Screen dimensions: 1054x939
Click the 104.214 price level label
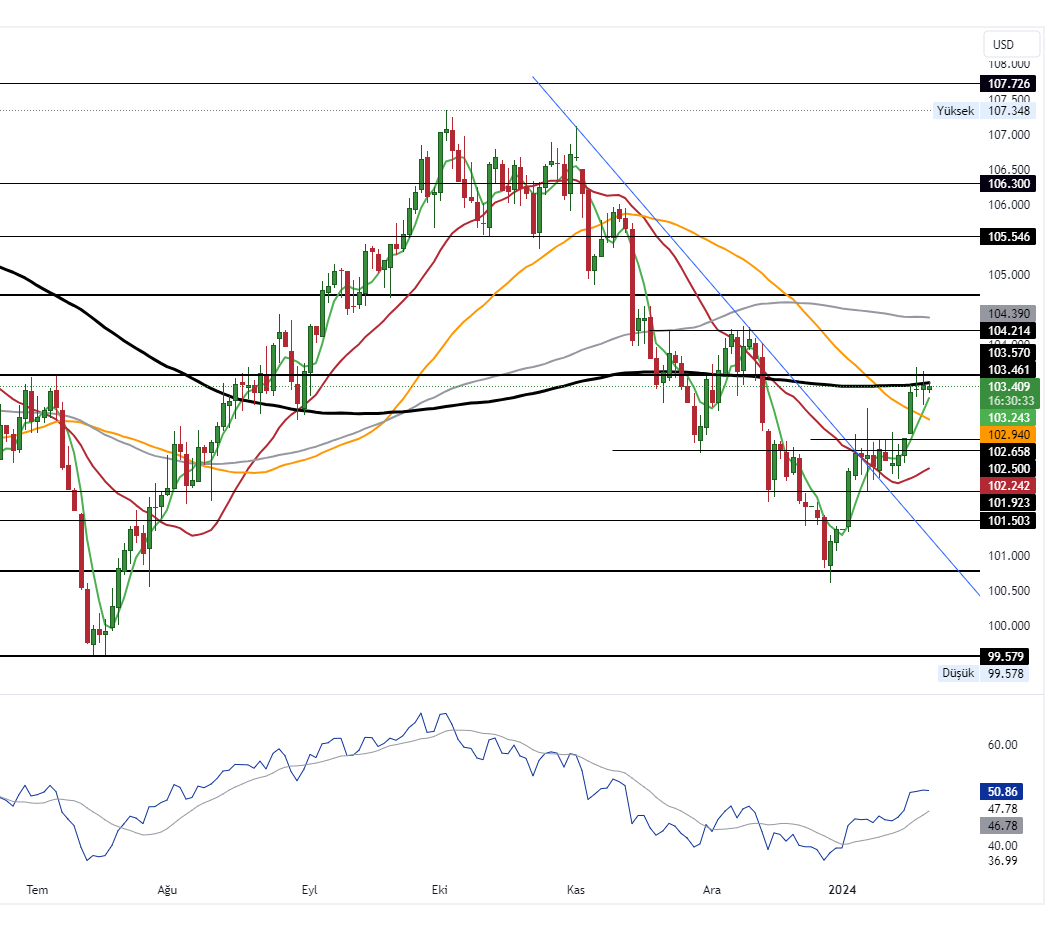coord(1009,331)
